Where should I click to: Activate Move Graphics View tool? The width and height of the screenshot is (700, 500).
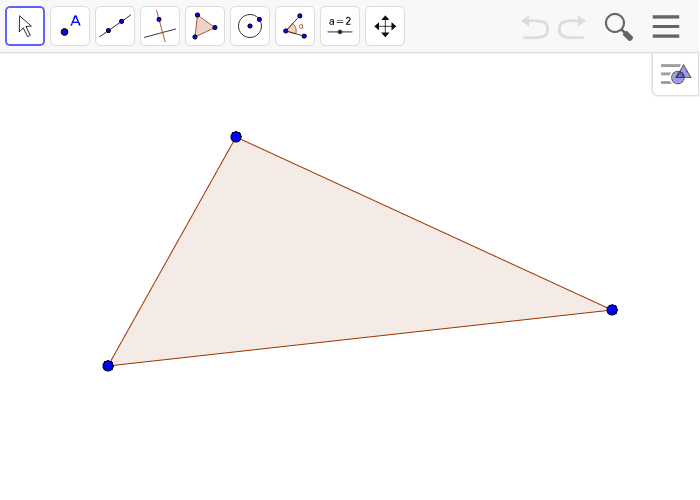pyautogui.click(x=385, y=26)
